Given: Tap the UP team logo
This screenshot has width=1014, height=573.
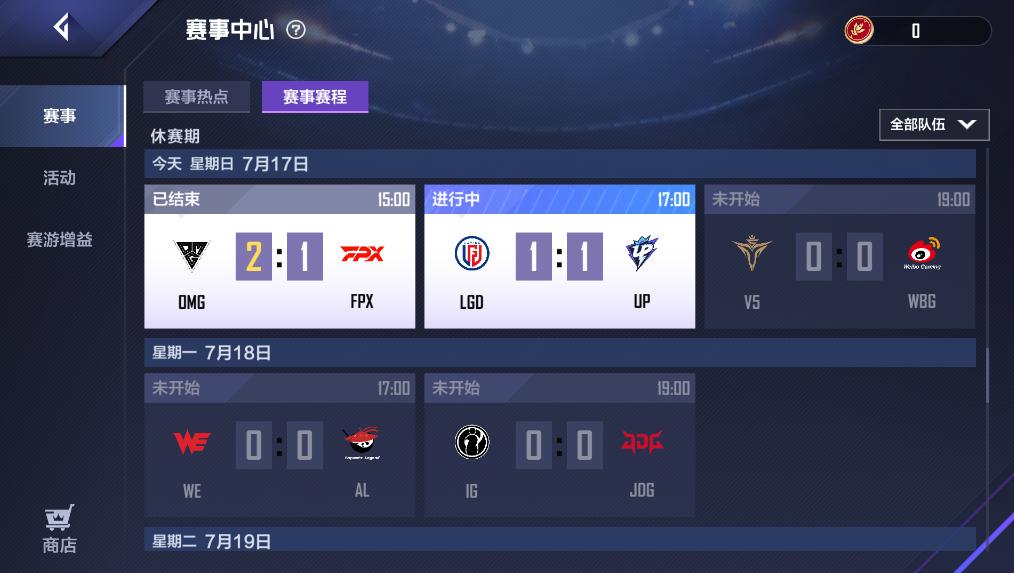Looking at the screenshot, I should (642, 253).
